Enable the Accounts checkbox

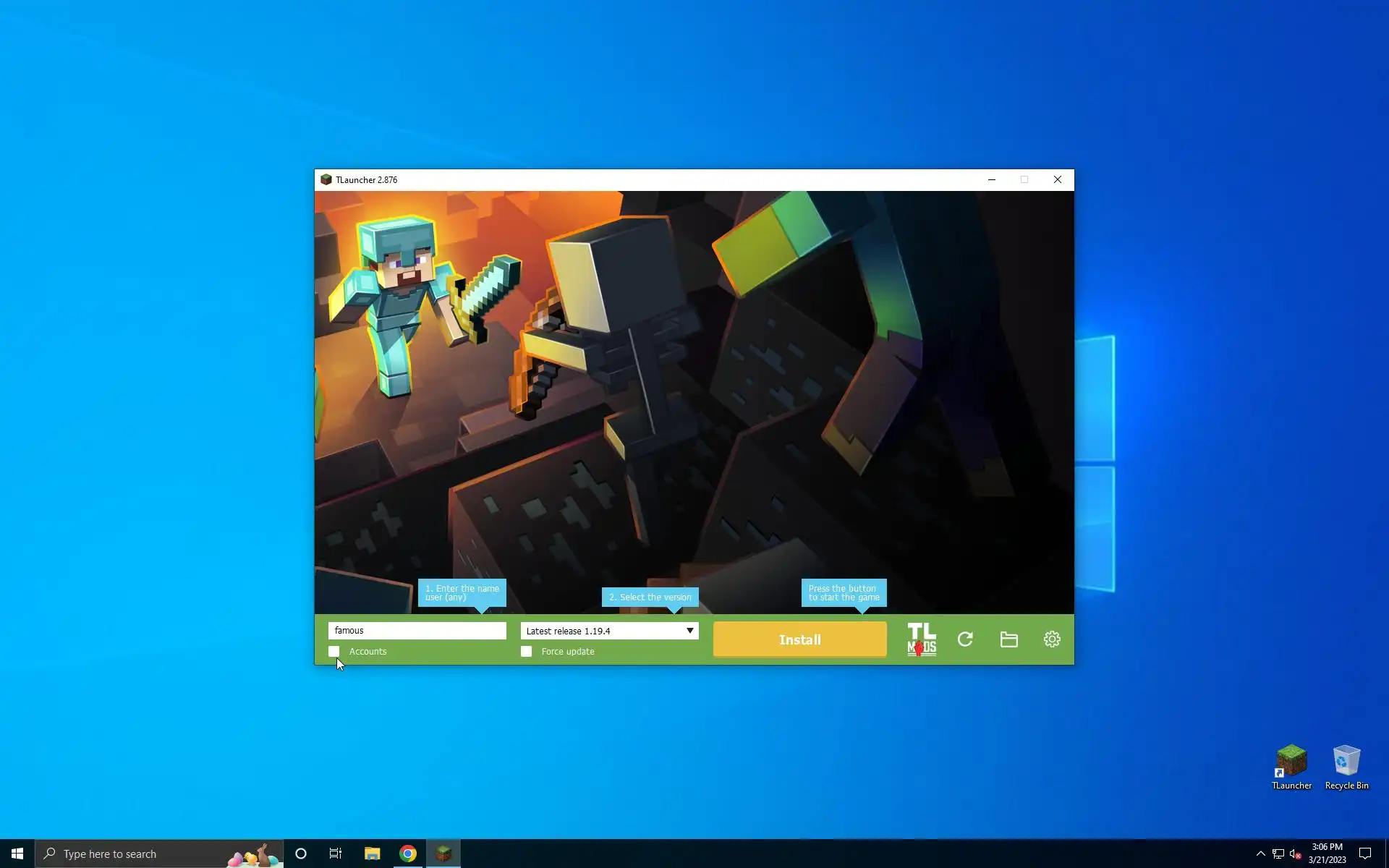point(334,652)
